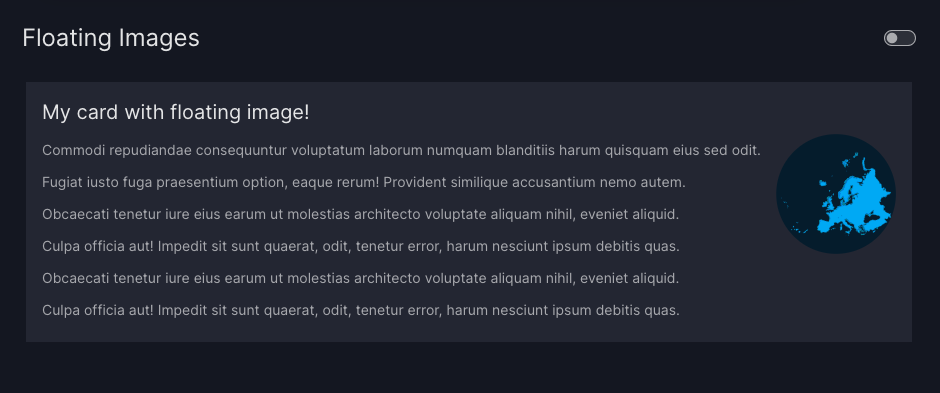Click the word "quisquam" in the first paragraph
Image resolution: width=940 pixels, height=393 pixels.
pyautogui.click(x=635, y=150)
